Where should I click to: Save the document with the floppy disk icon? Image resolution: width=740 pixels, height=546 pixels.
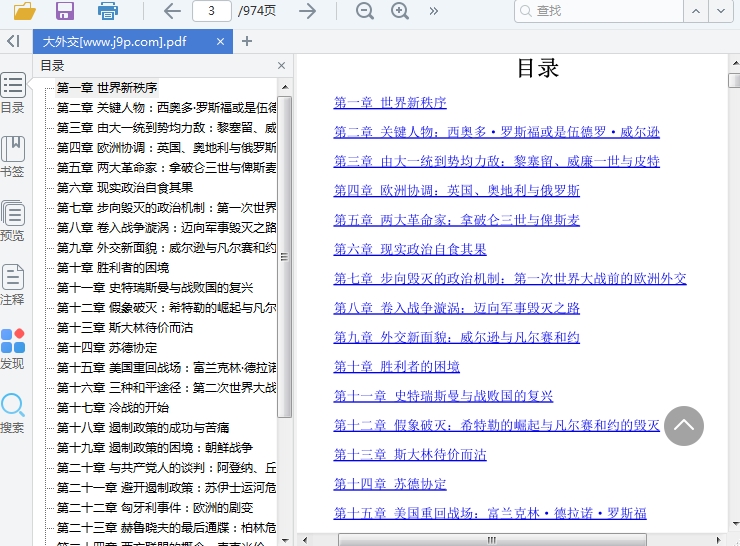[x=65, y=10]
